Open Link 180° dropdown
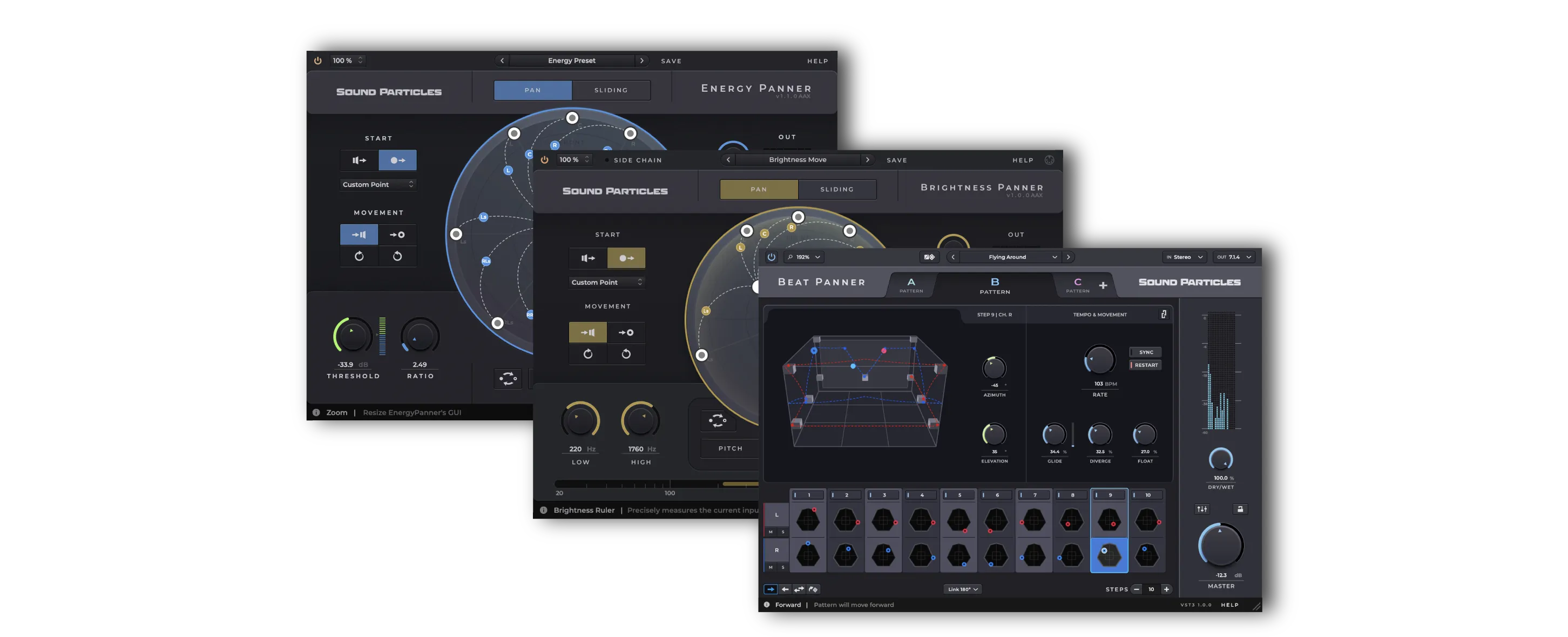1568x637 pixels. (962, 589)
